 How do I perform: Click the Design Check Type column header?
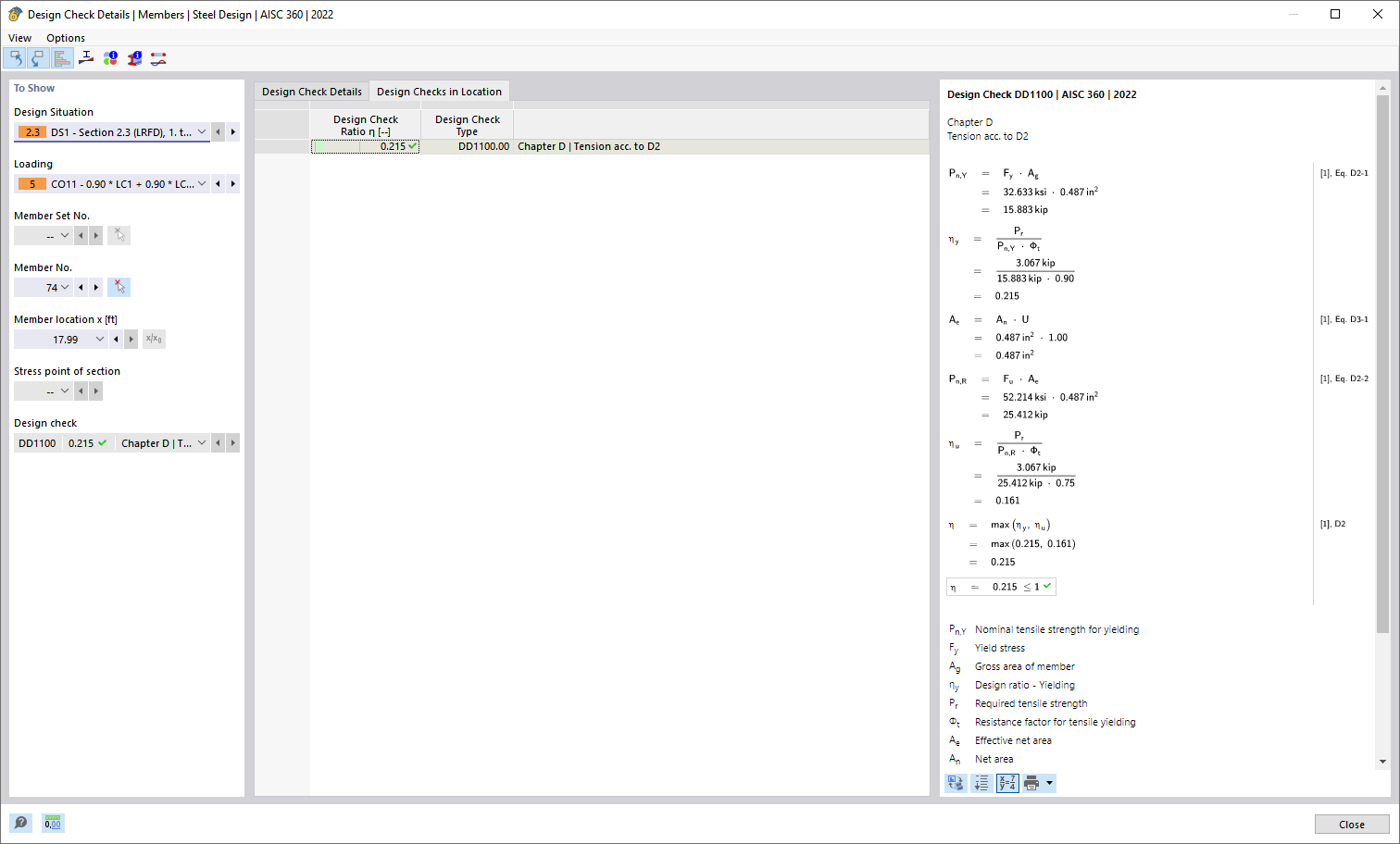coord(468,125)
